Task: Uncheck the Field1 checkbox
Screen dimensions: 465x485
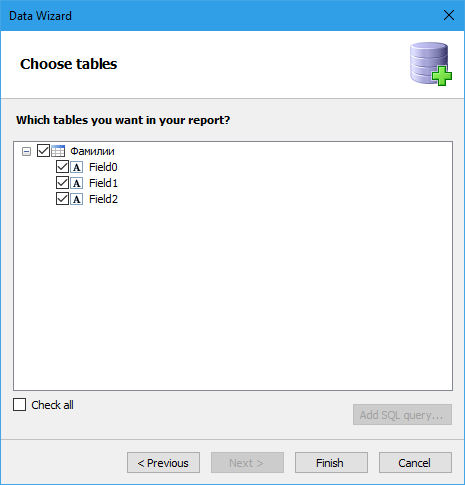Action: 62,183
